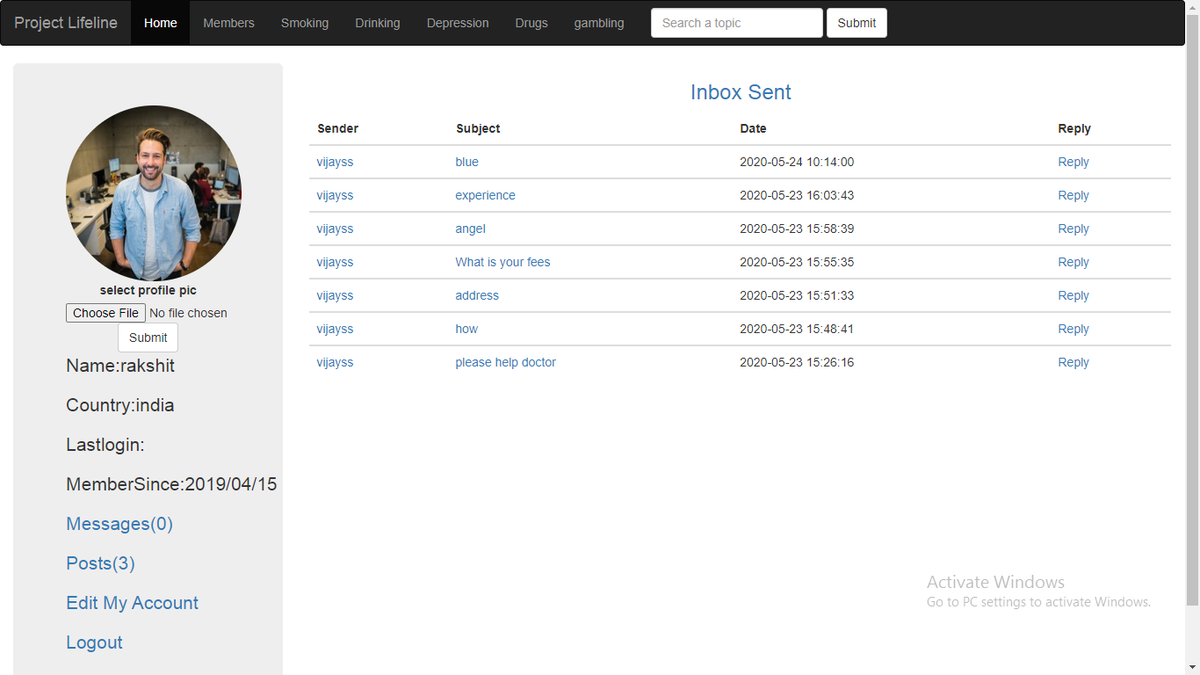Click sender vijayss in the 'experience' row
The width and height of the screenshot is (1200, 675).
coord(335,196)
